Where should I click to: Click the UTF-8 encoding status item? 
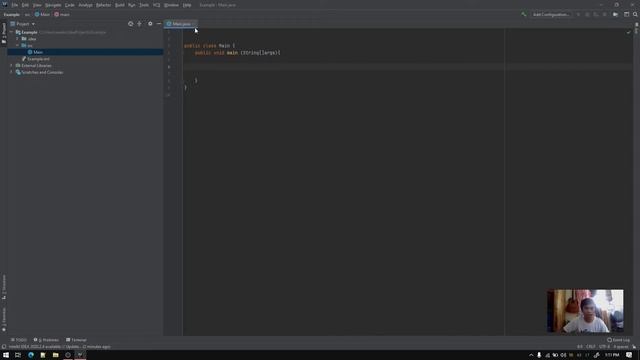pos(604,347)
